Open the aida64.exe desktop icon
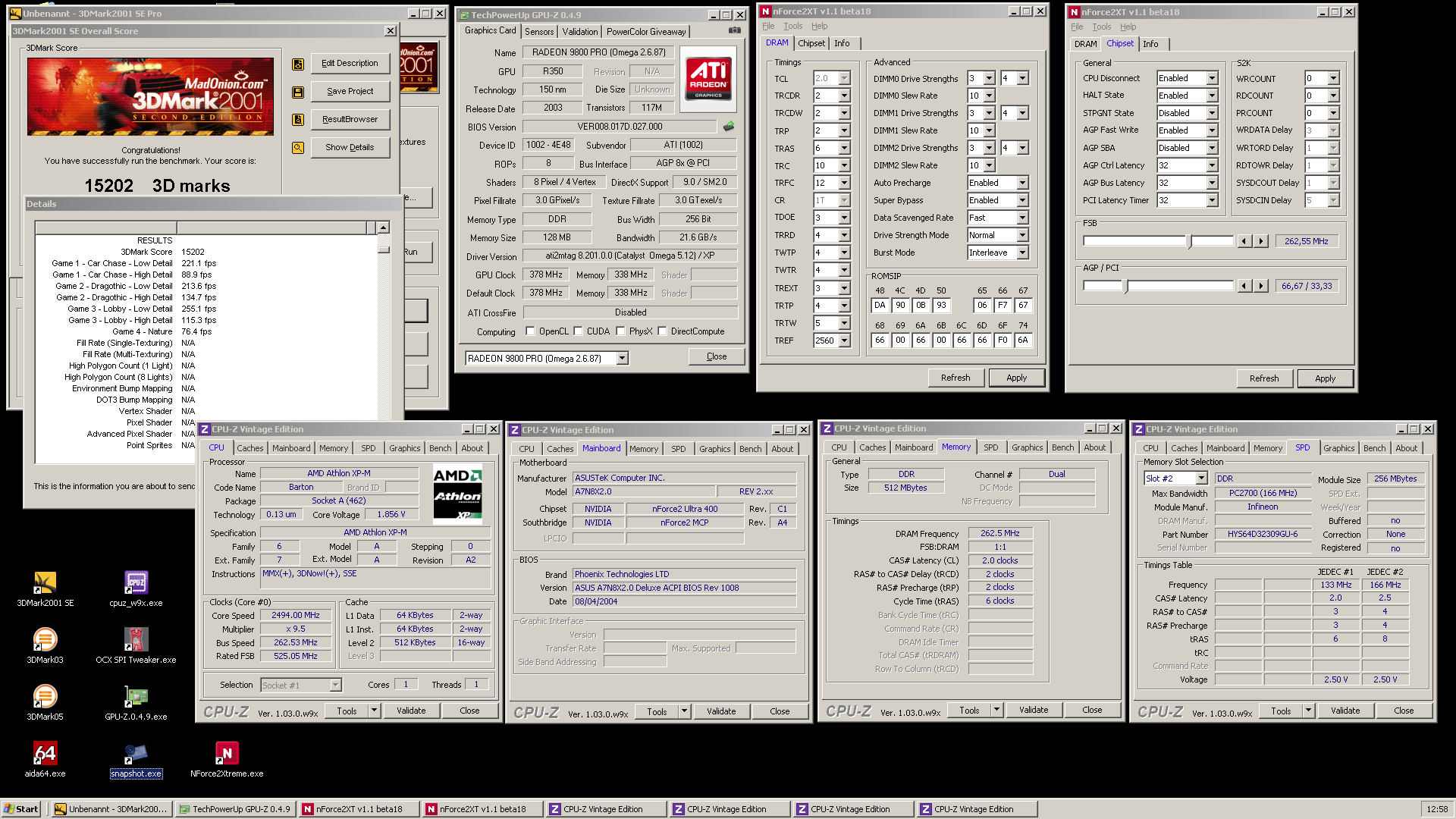The height and width of the screenshot is (819, 1456). (45, 754)
